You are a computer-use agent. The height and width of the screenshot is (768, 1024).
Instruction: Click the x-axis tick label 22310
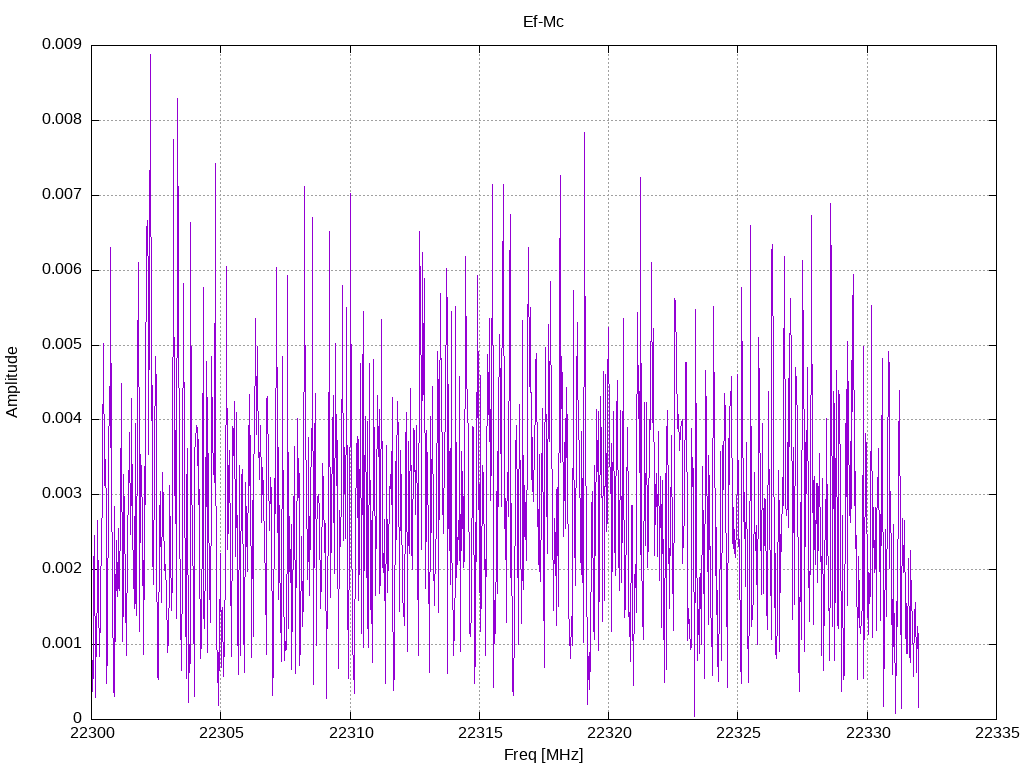click(350, 733)
